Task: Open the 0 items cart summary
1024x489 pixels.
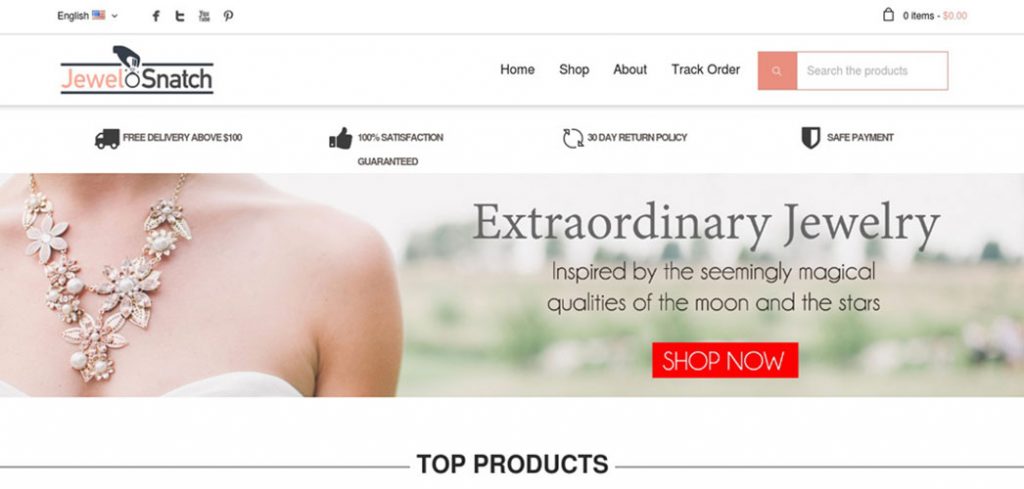Action: point(935,16)
